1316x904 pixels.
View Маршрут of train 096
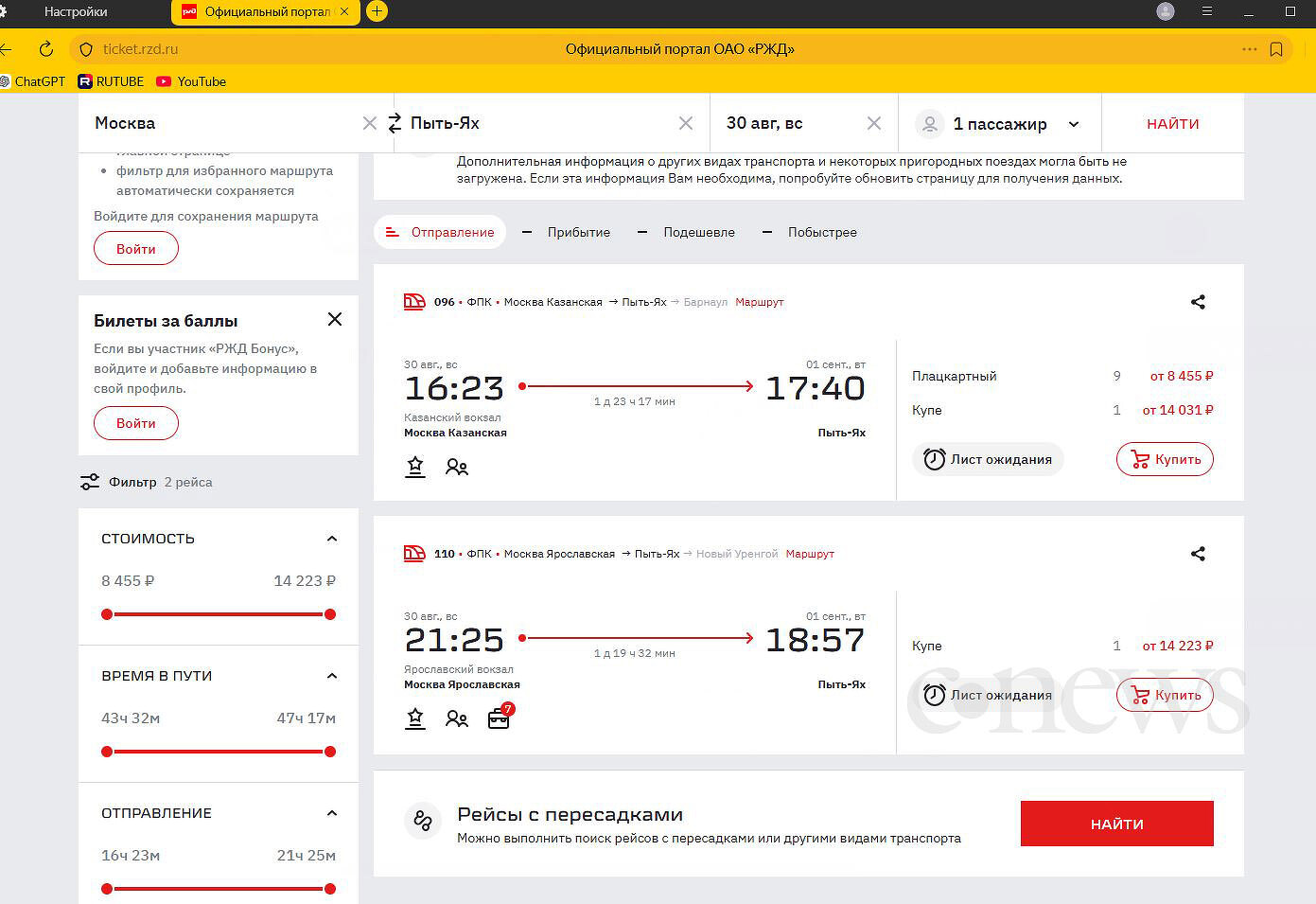(x=760, y=302)
